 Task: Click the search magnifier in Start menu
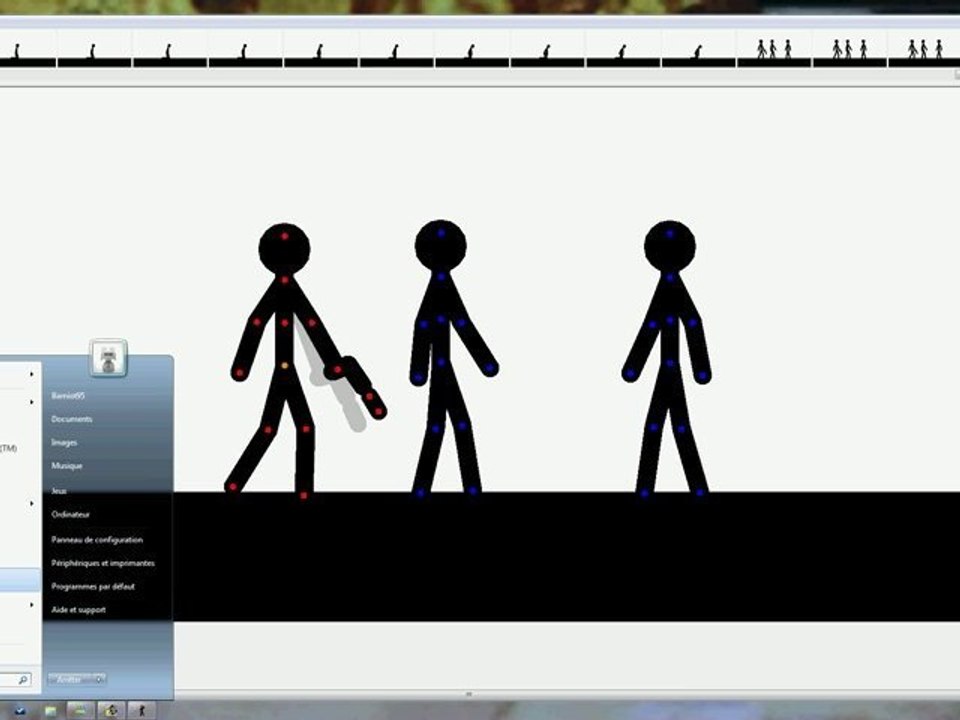tap(23, 680)
